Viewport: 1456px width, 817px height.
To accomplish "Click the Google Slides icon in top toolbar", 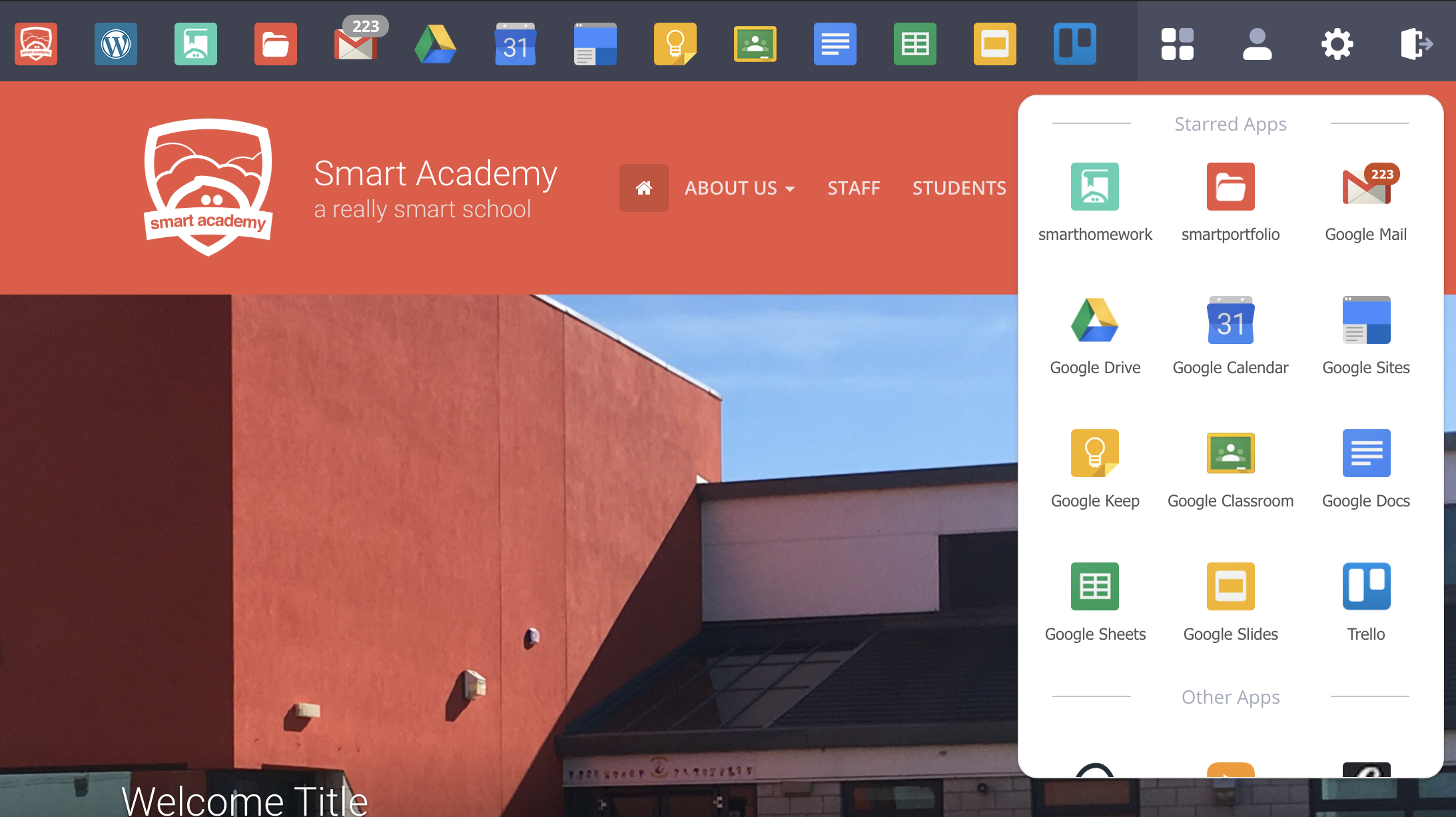I will [994, 44].
